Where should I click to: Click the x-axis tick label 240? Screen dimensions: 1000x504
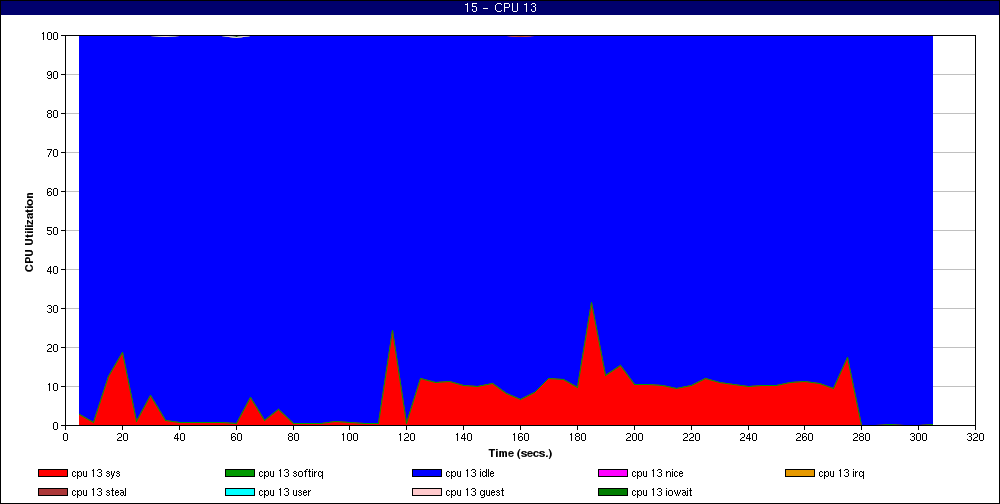pos(748,437)
